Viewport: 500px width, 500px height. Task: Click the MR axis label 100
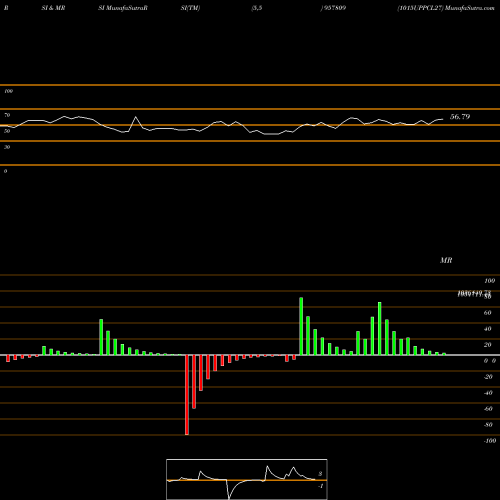point(489,281)
